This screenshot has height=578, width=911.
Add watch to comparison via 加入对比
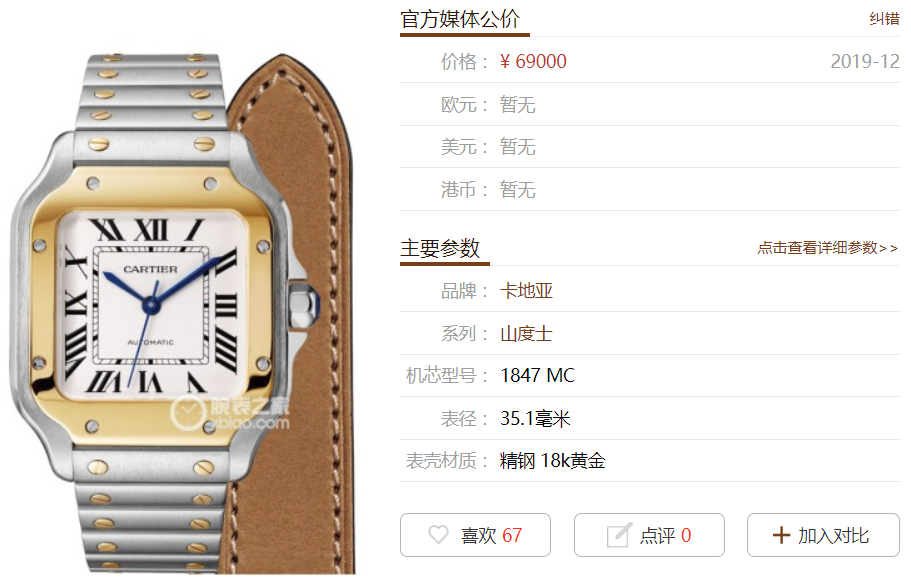tap(823, 535)
